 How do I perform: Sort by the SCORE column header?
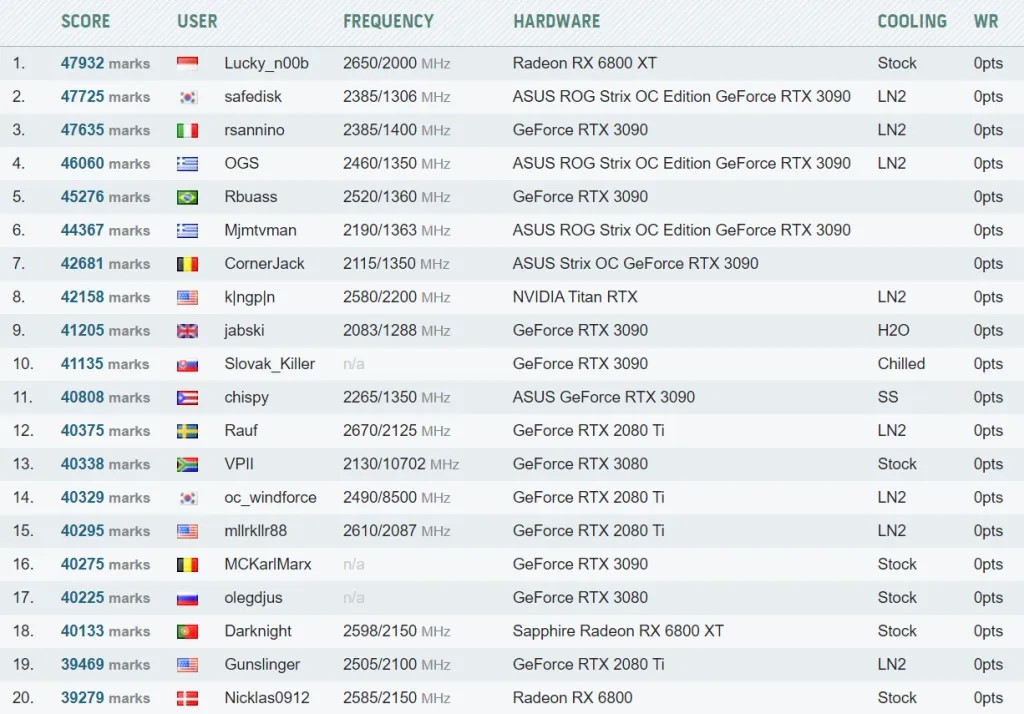pyautogui.click(x=86, y=21)
